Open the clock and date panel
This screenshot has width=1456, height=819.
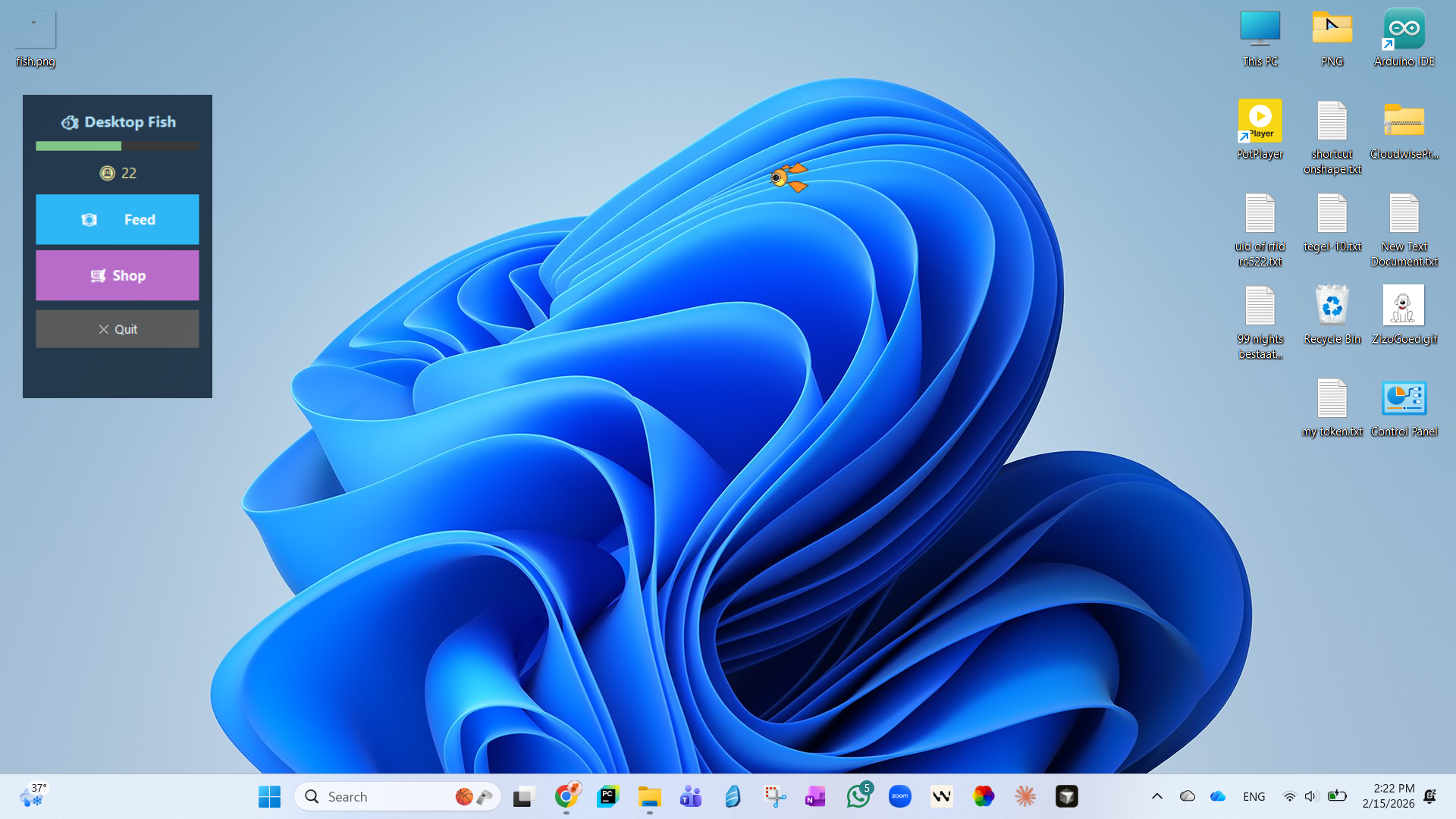click(1388, 796)
